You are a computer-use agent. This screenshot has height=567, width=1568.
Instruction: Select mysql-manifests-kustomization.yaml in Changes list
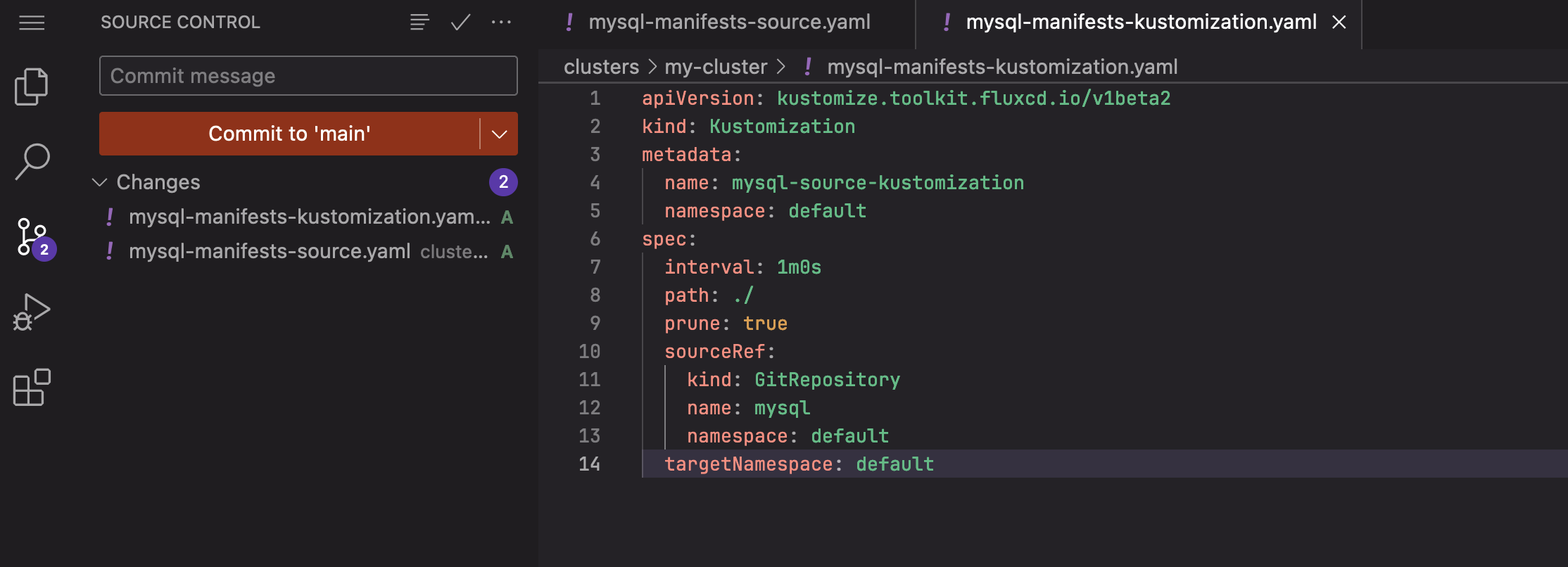tap(308, 217)
